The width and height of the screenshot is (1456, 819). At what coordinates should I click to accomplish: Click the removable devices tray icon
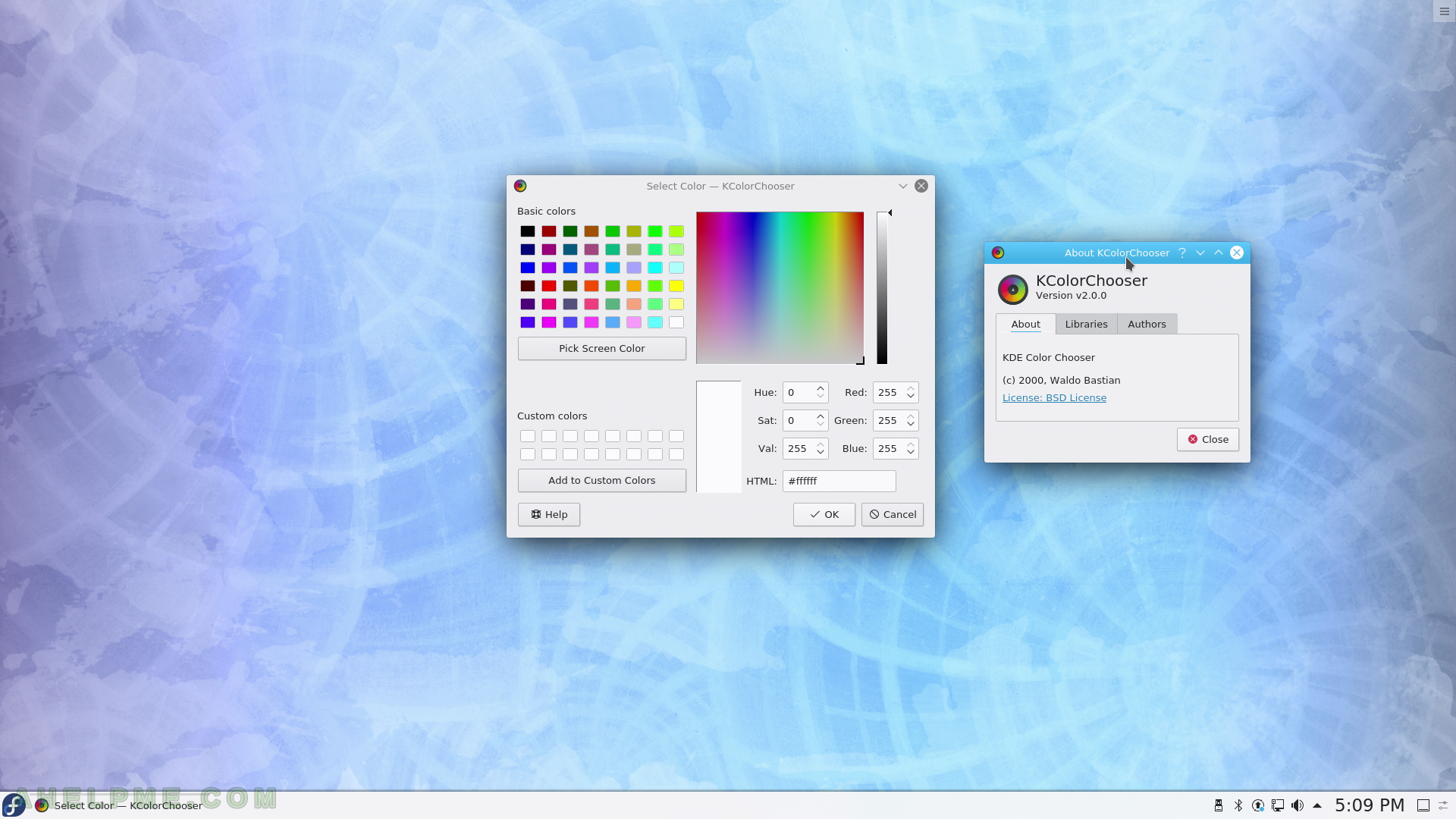(1219, 805)
